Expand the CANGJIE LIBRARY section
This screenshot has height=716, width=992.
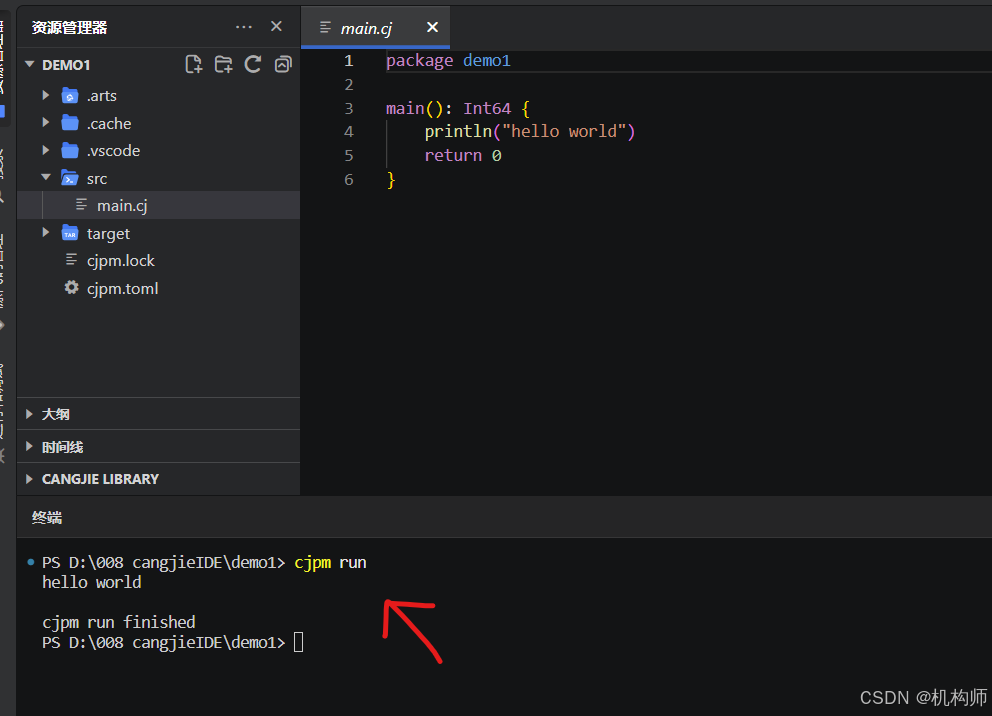click(158, 479)
